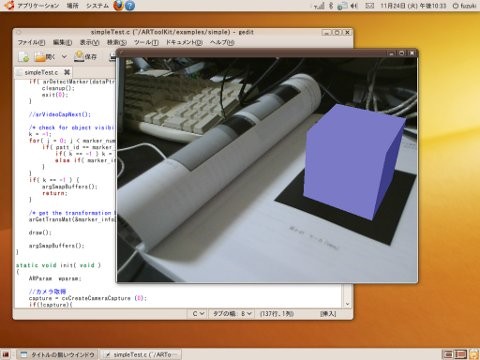
Task: Click the 'return;' statement in the code
Action: pos(55,193)
